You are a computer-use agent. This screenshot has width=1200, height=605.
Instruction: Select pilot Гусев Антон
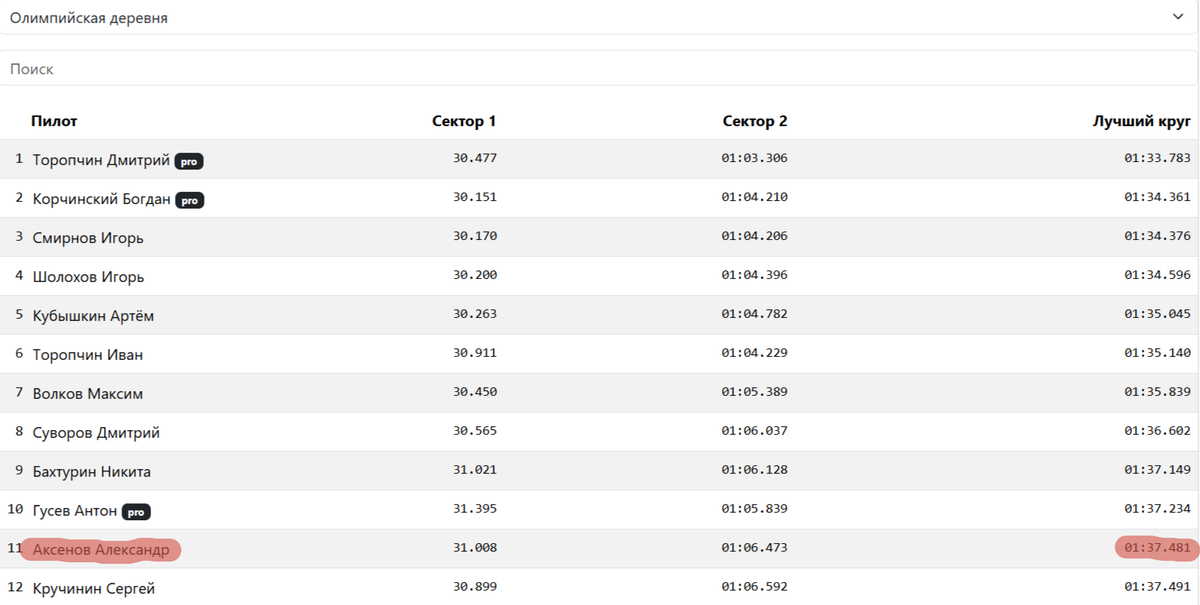[x=75, y=511]
